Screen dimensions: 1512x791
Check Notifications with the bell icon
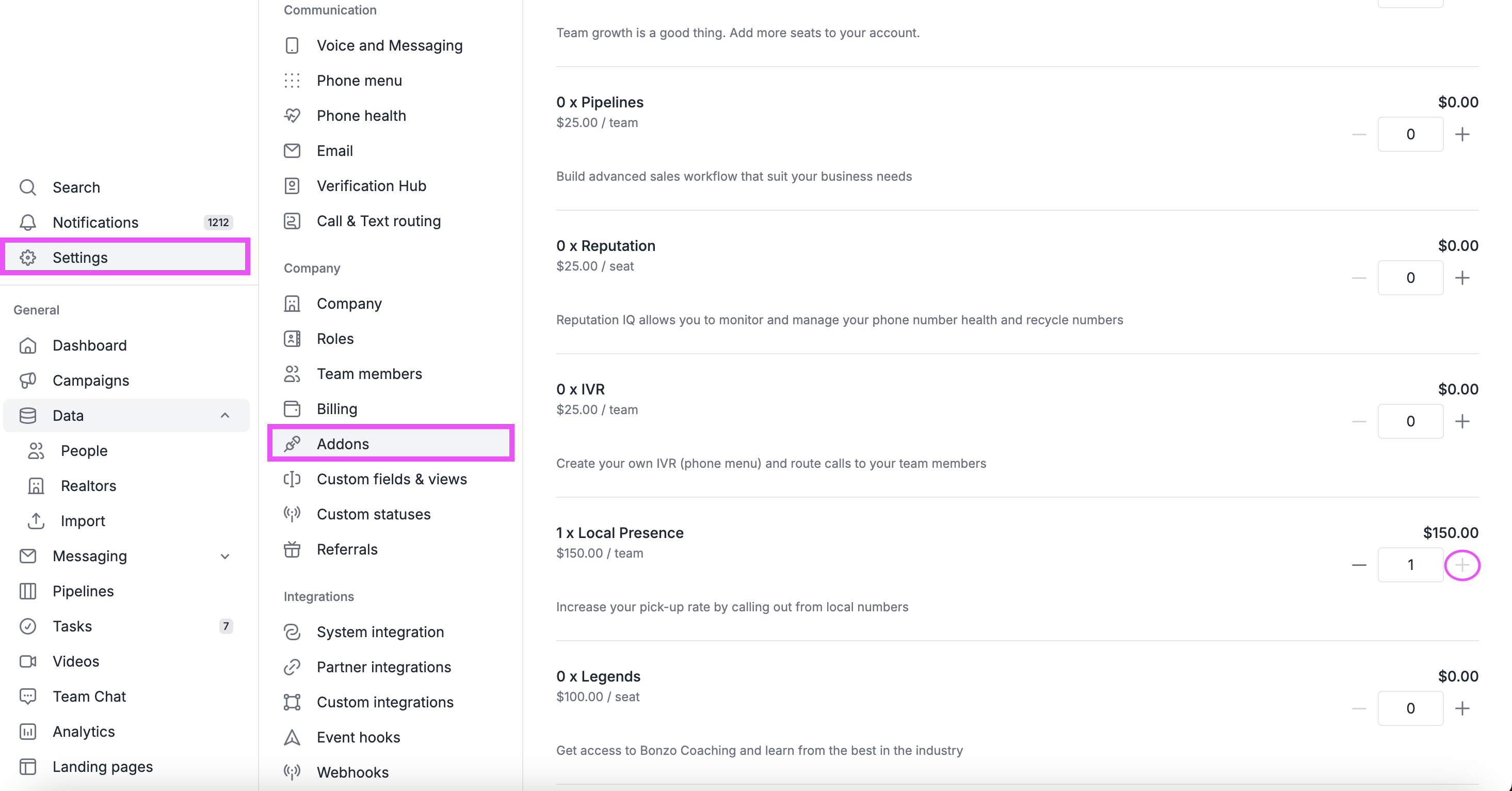(x=27, y=222)
